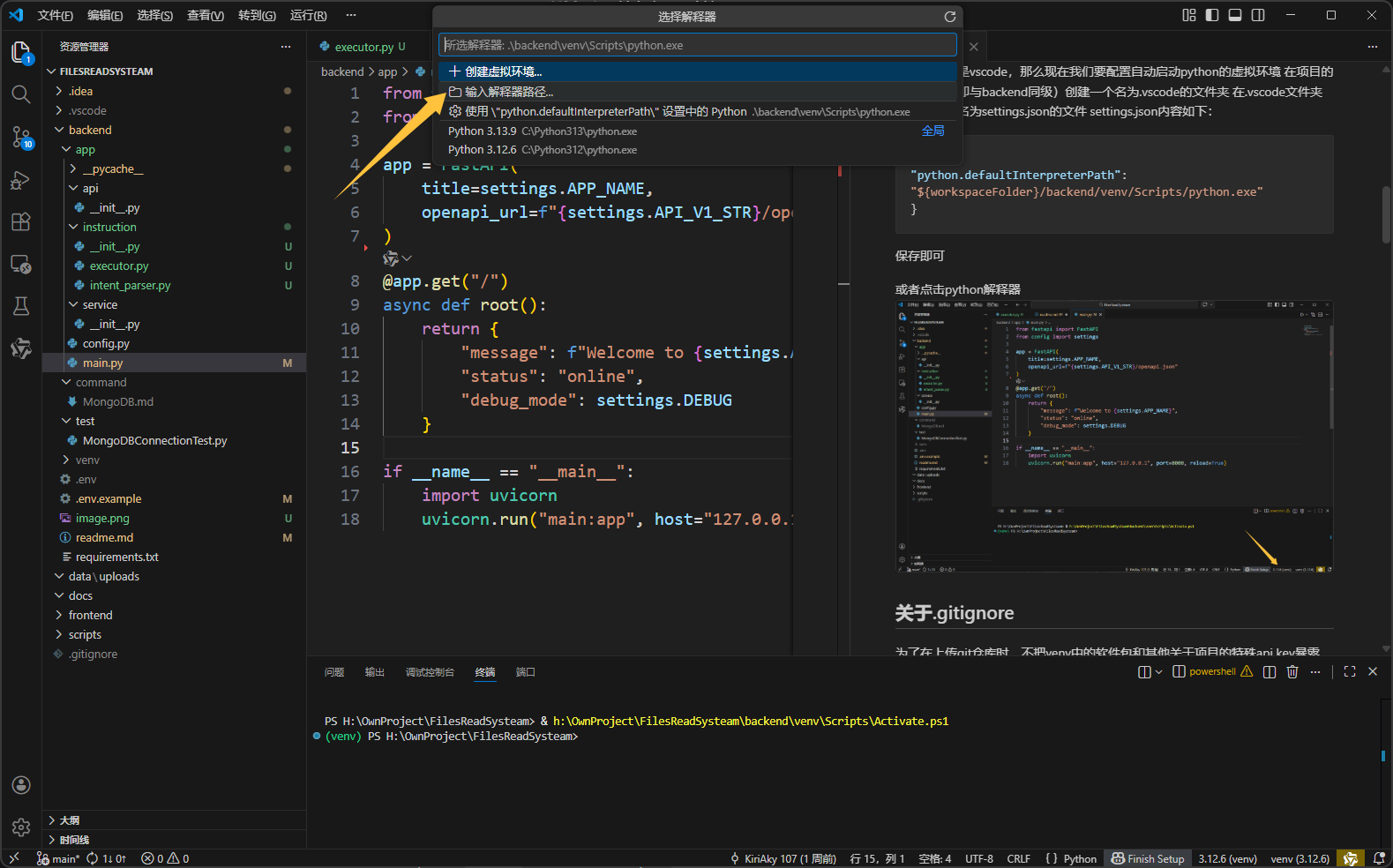This screenshot has height=868, width=1393.
Task: Maximize the terminal panel size
Action: [x=1350, y=672]
